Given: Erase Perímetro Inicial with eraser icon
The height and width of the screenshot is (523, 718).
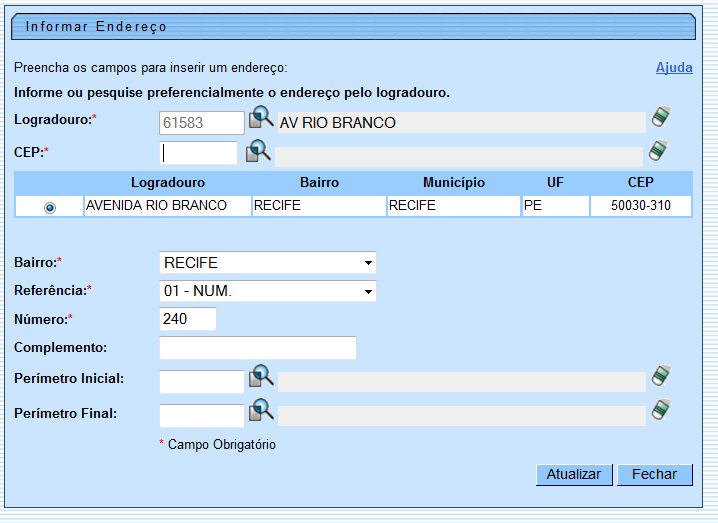Looking at the screenshot, I should pyautogui.click(x=660, y=376).
